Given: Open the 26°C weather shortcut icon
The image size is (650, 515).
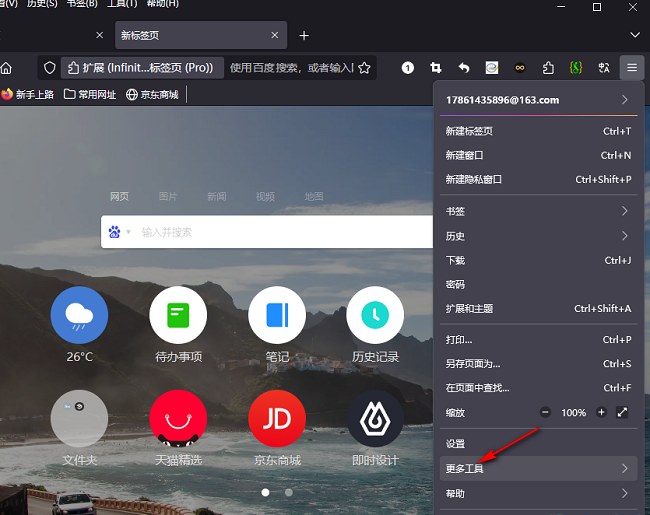Looking at the screenshot, I should point(79,316).
